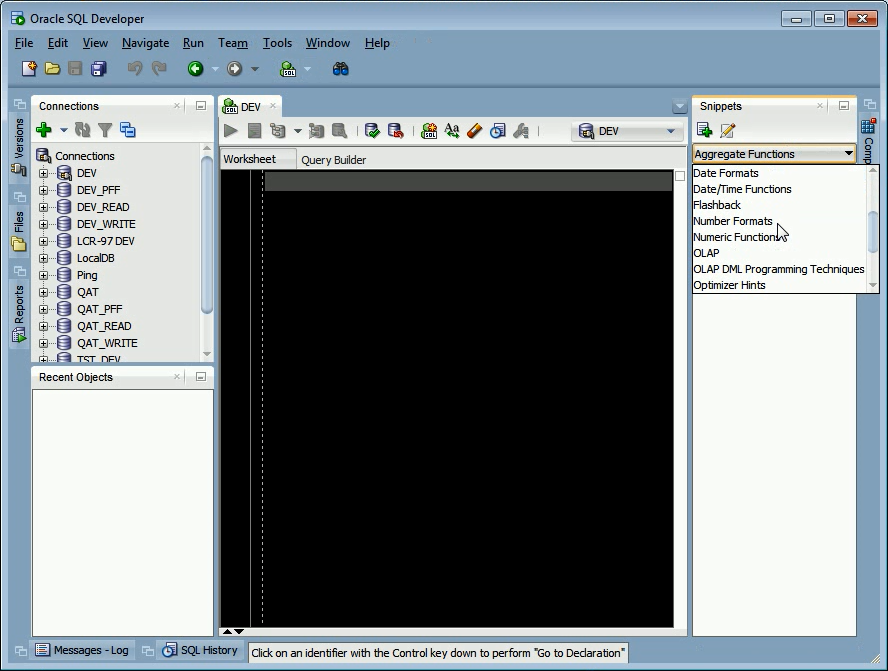Image resolution: width=888 pixels, height=671 pixels.
Task: Expand the LocalDB connection node
Action: (x=43, y=258)
